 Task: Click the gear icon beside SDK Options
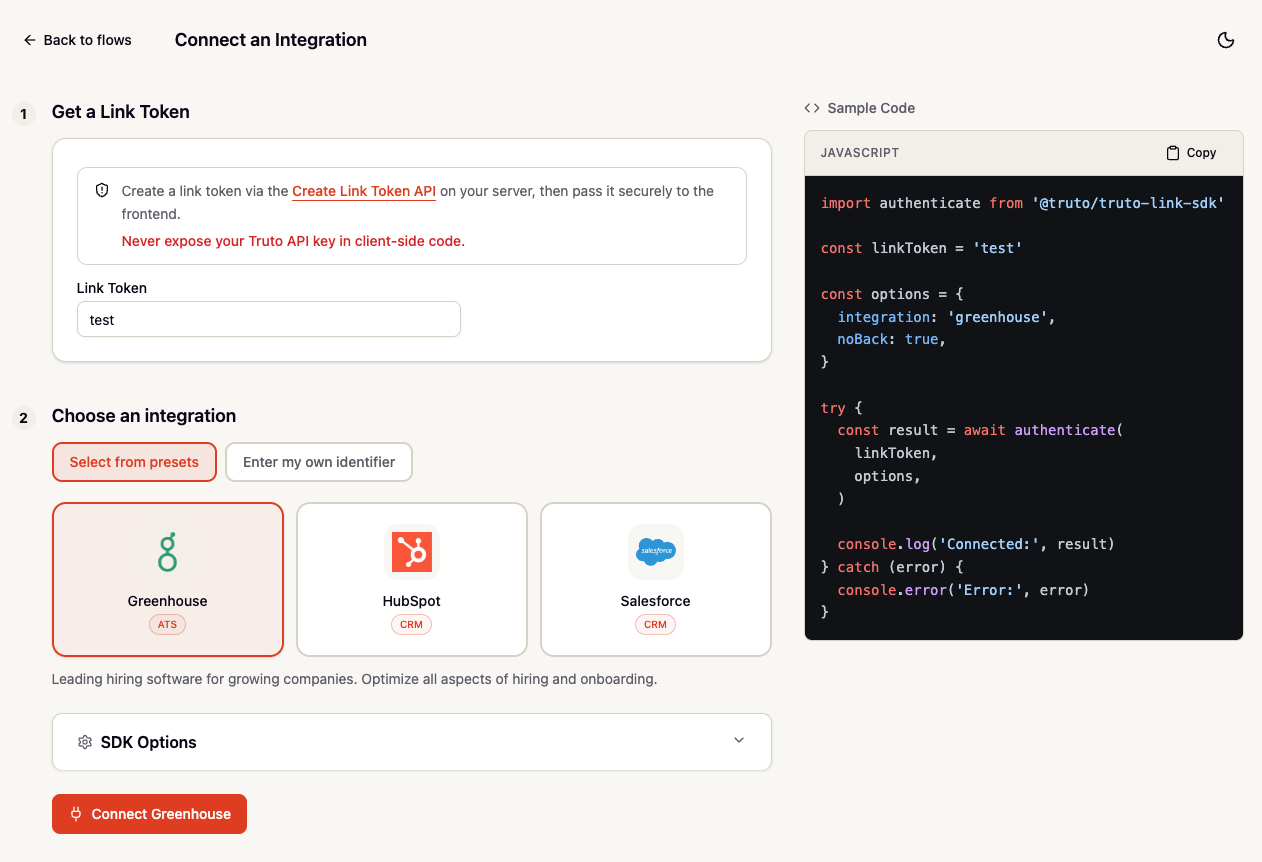point(85,742)
